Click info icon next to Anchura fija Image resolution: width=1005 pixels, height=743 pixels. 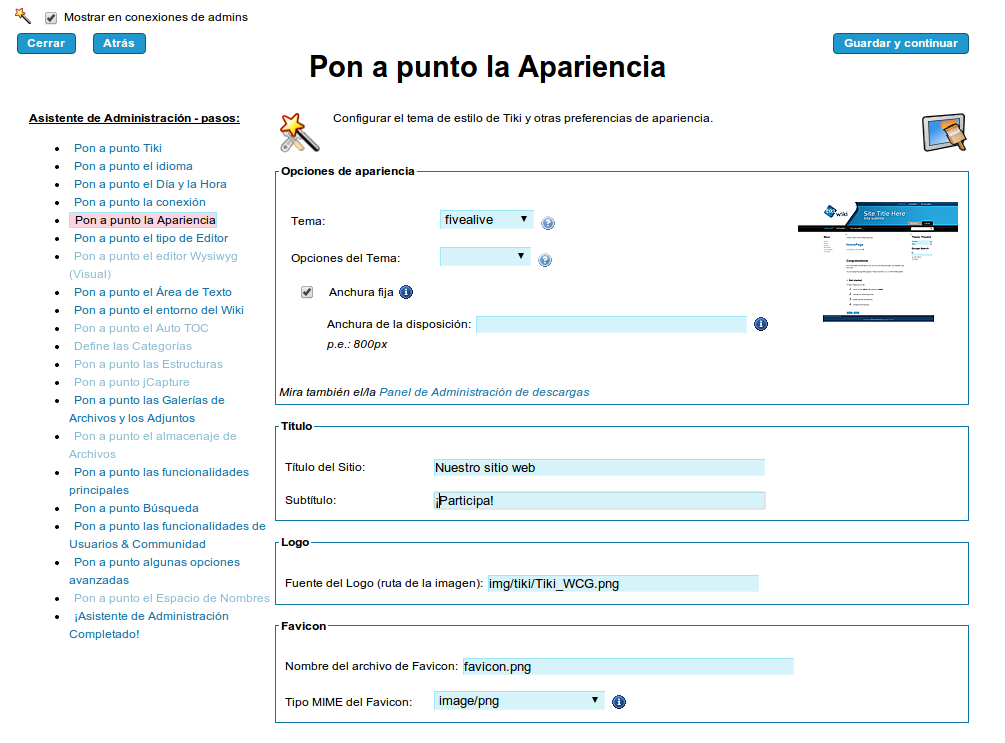tap(406, 292)
